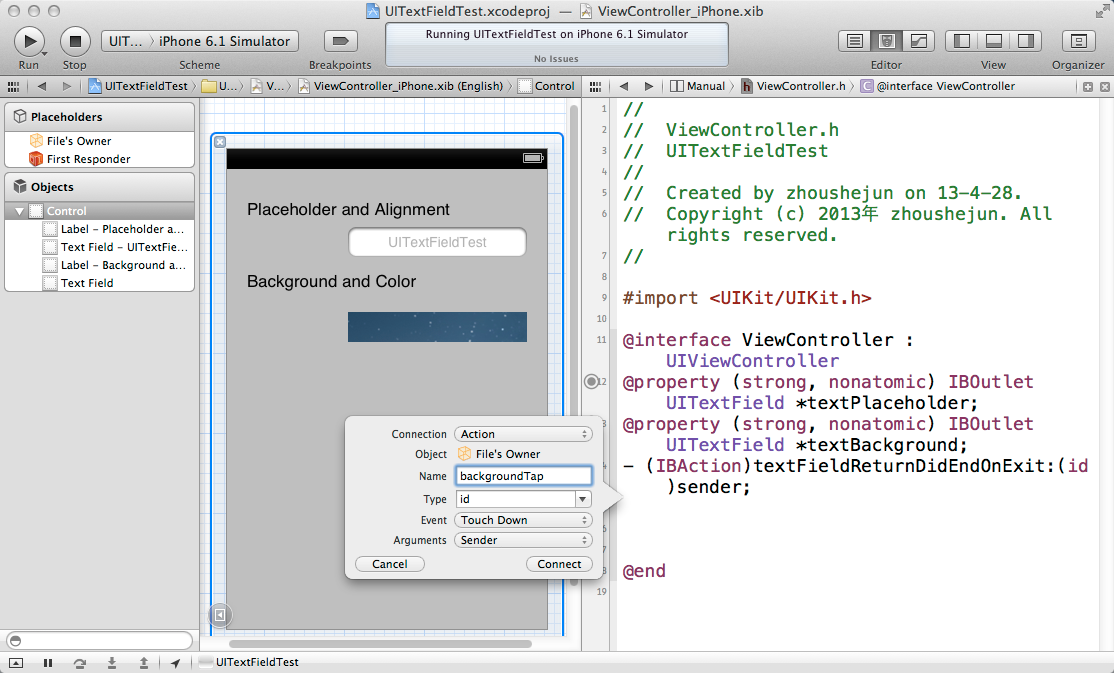The image size is (1114, 673).
Task: Click the Step Out debug icon
Action: tap(144, 662)
